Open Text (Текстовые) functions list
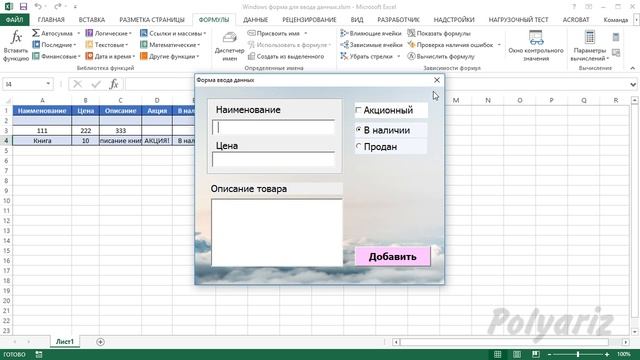The height and width of the screenshot is (360, 640). click(107, 44)
